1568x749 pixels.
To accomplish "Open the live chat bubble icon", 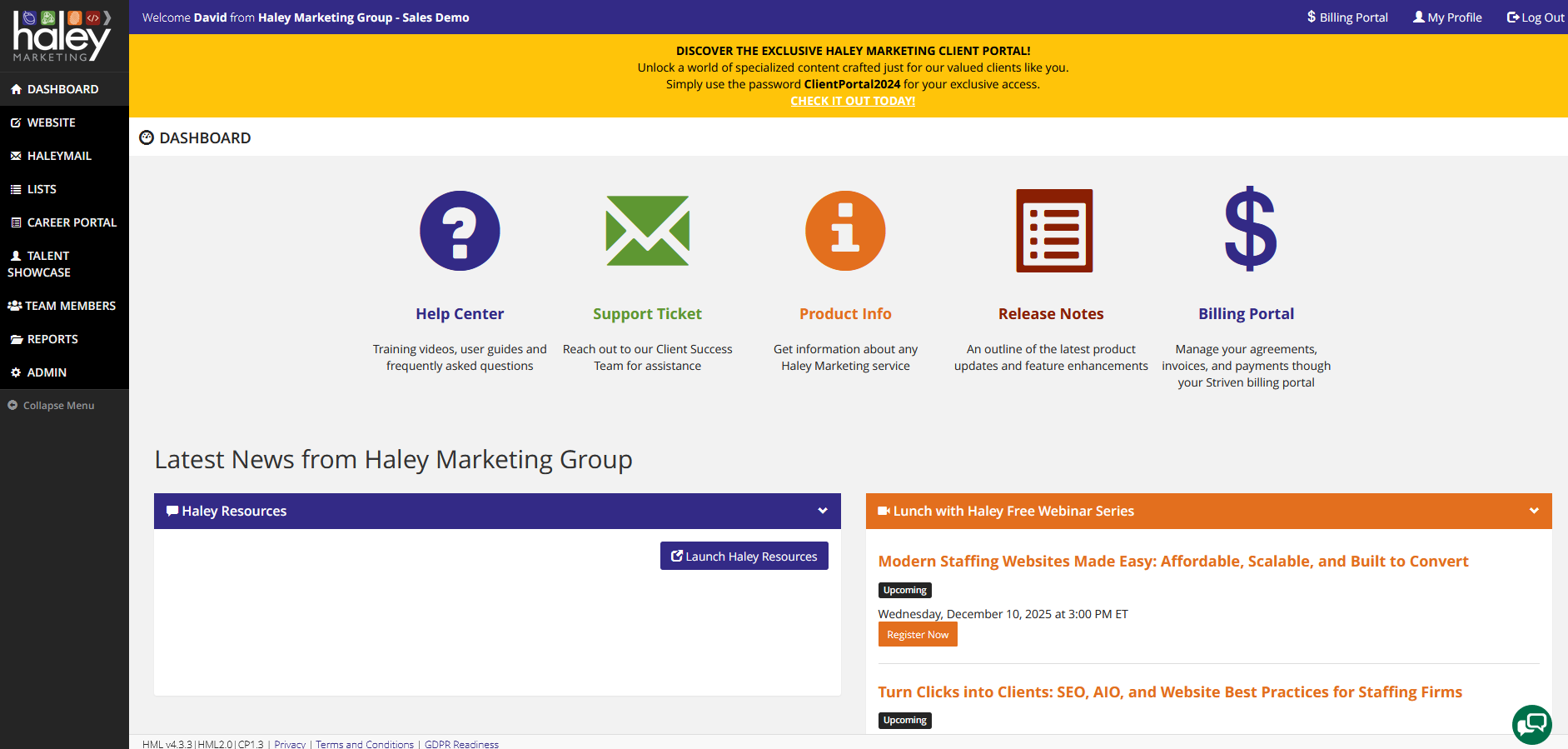I will (x=1531, y=724).
